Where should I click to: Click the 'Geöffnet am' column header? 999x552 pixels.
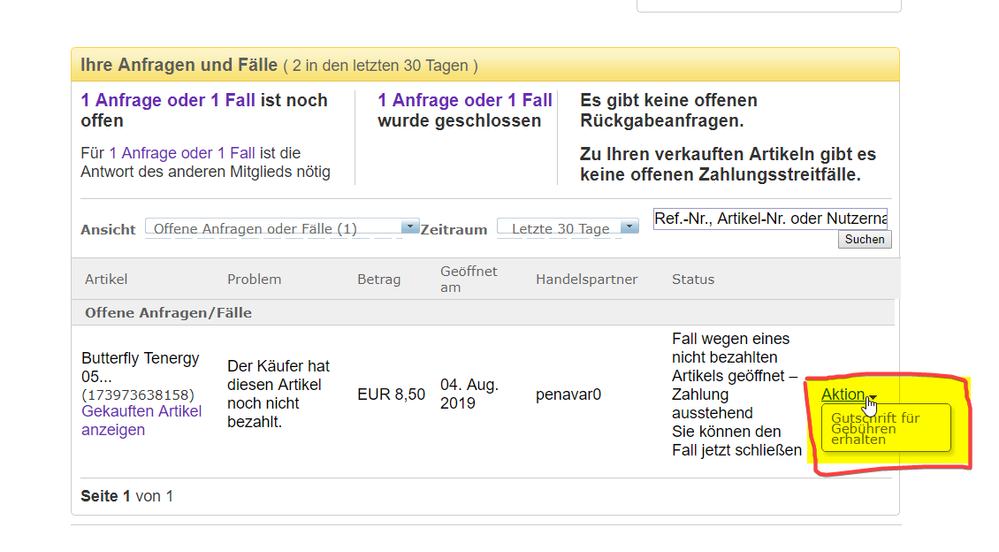pos(468,279)
